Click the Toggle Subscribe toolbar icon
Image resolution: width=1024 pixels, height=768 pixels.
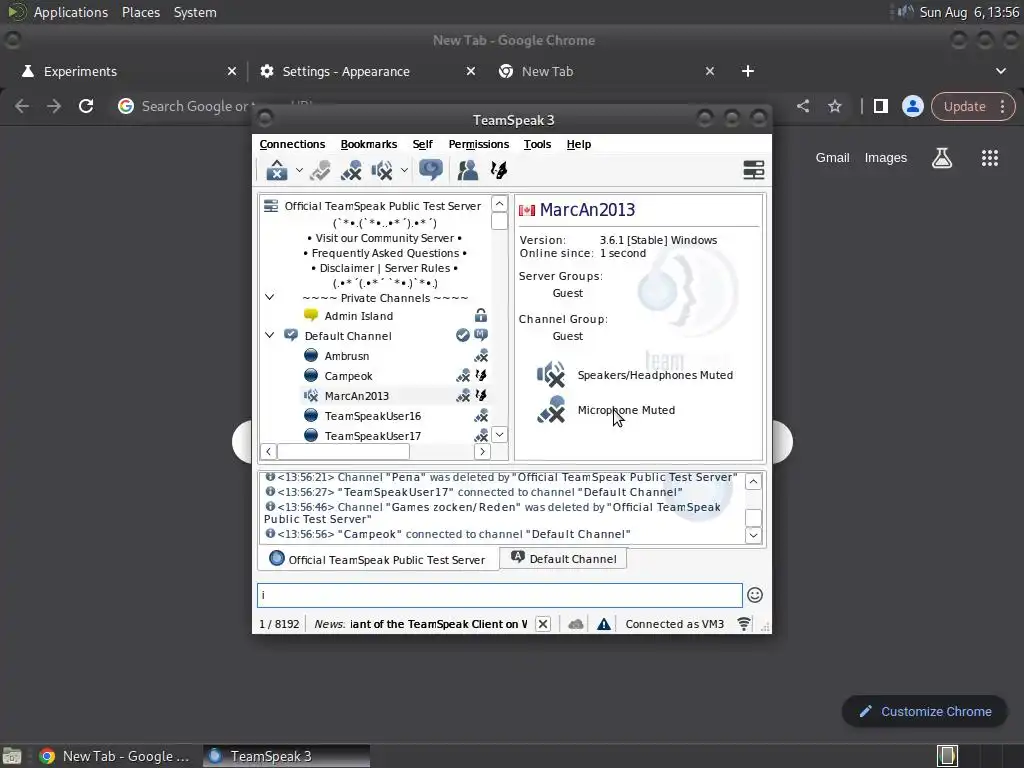click(x=320, y=170)
